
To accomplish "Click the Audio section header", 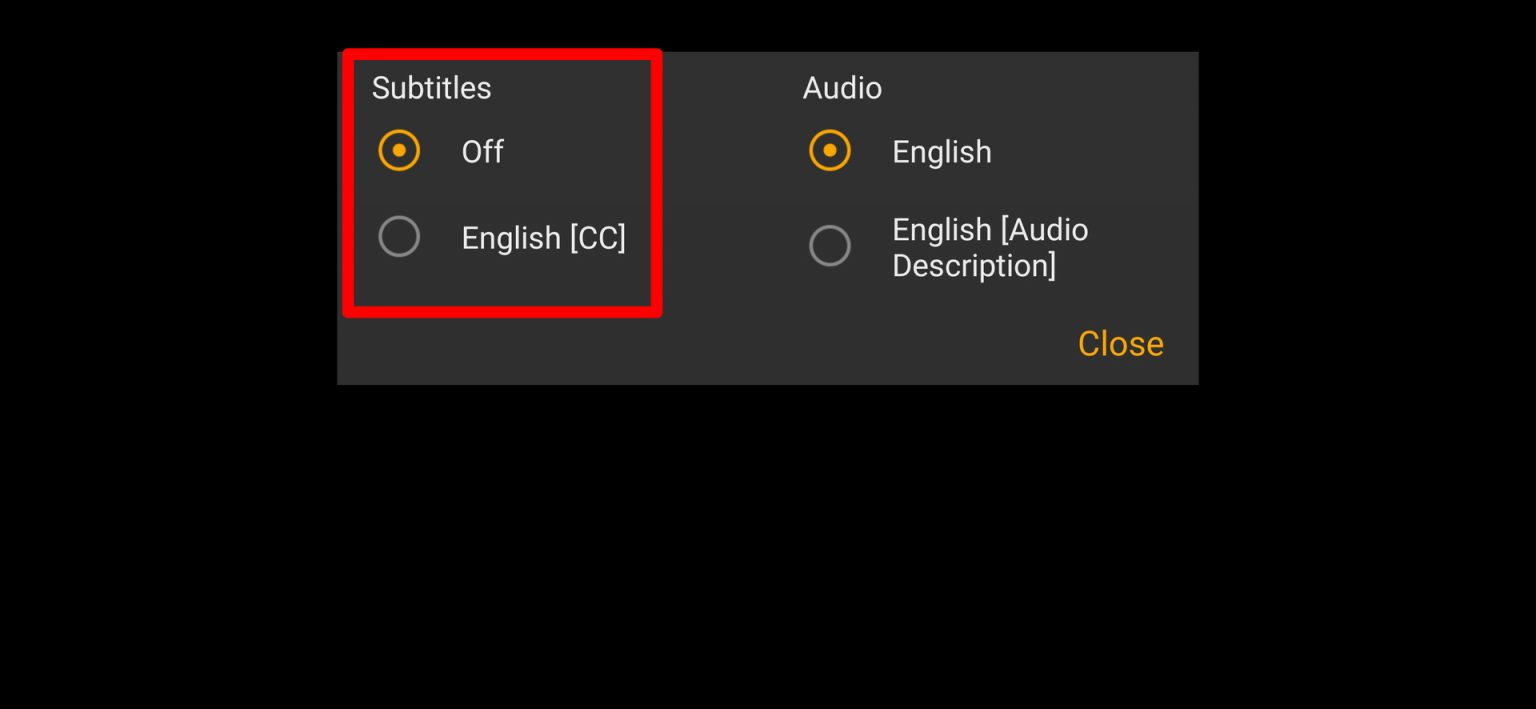I will [841, 88].
